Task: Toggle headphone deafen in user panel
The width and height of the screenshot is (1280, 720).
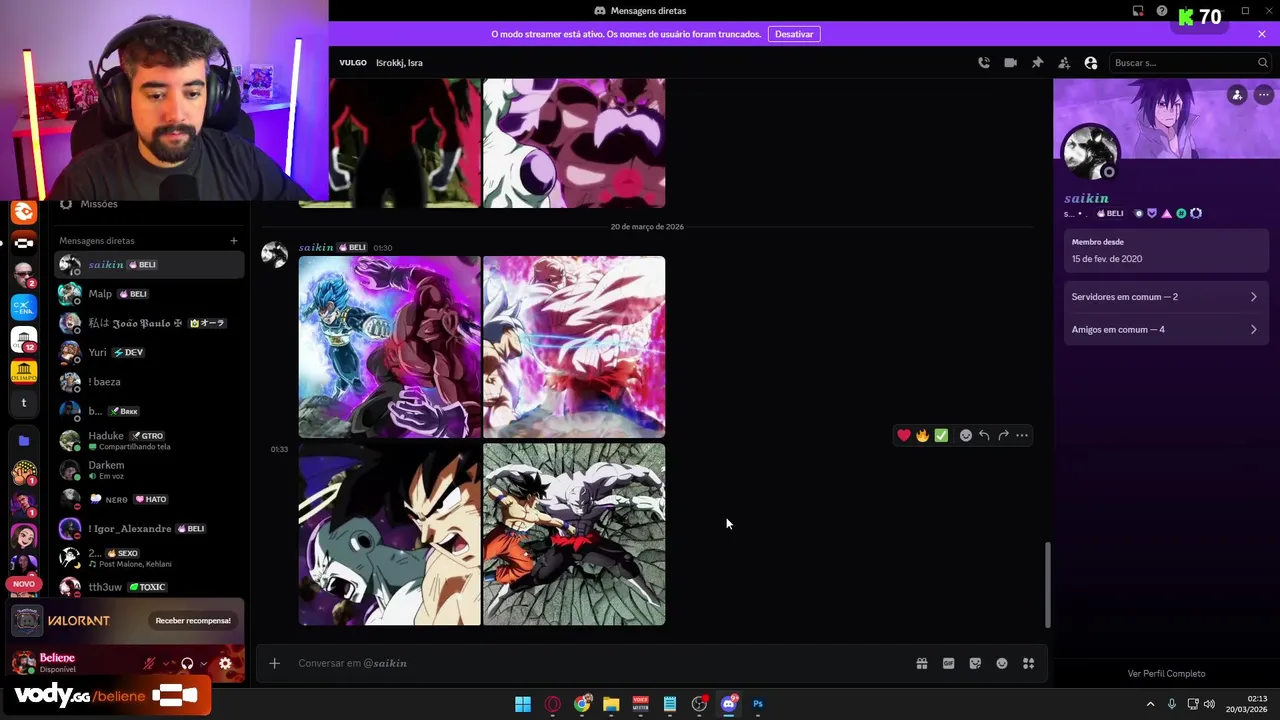Action: pos(187,663)
